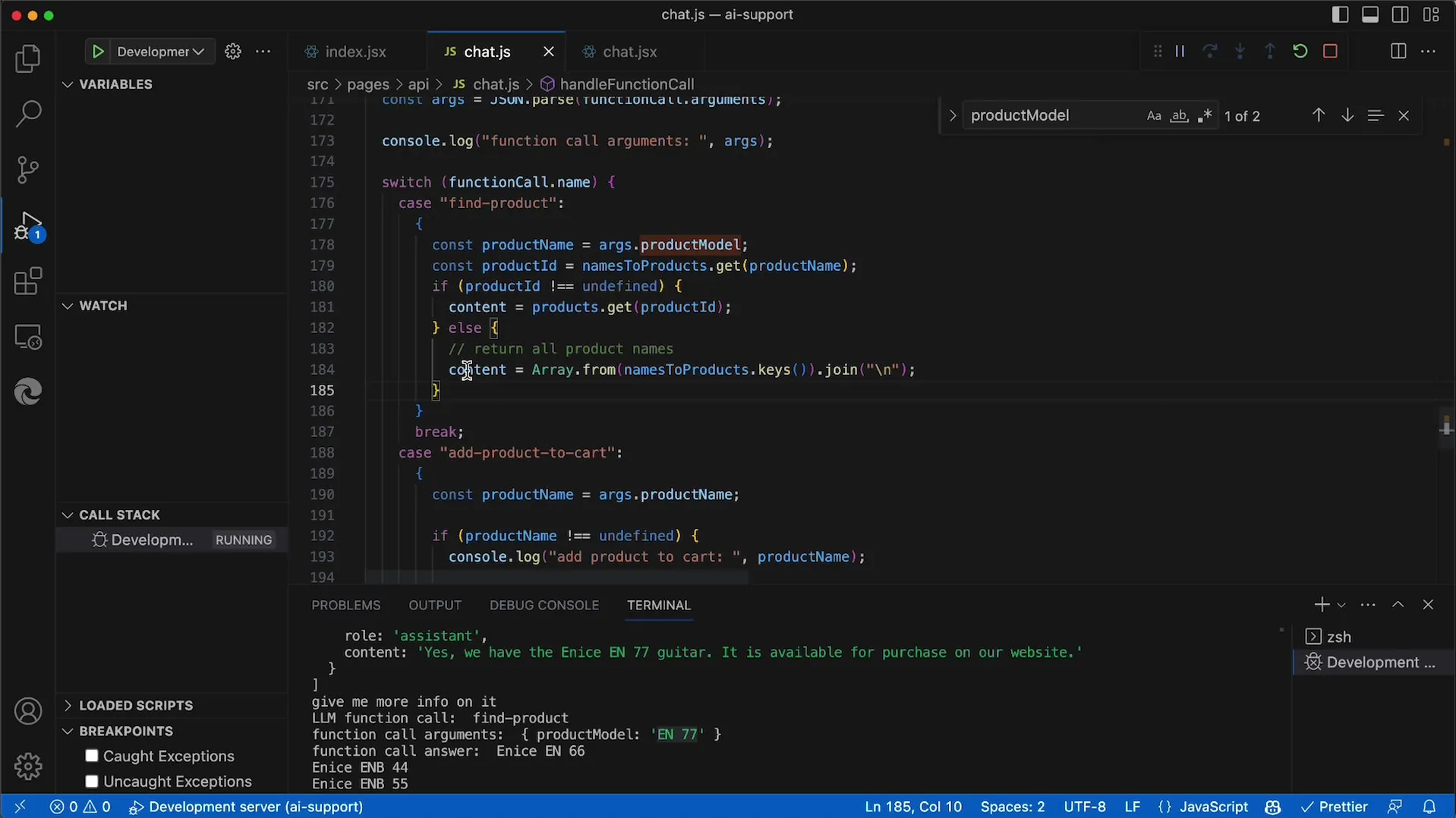
Task: Toggle the primary side bar layout icon
Action: [x=1340, y=14]
